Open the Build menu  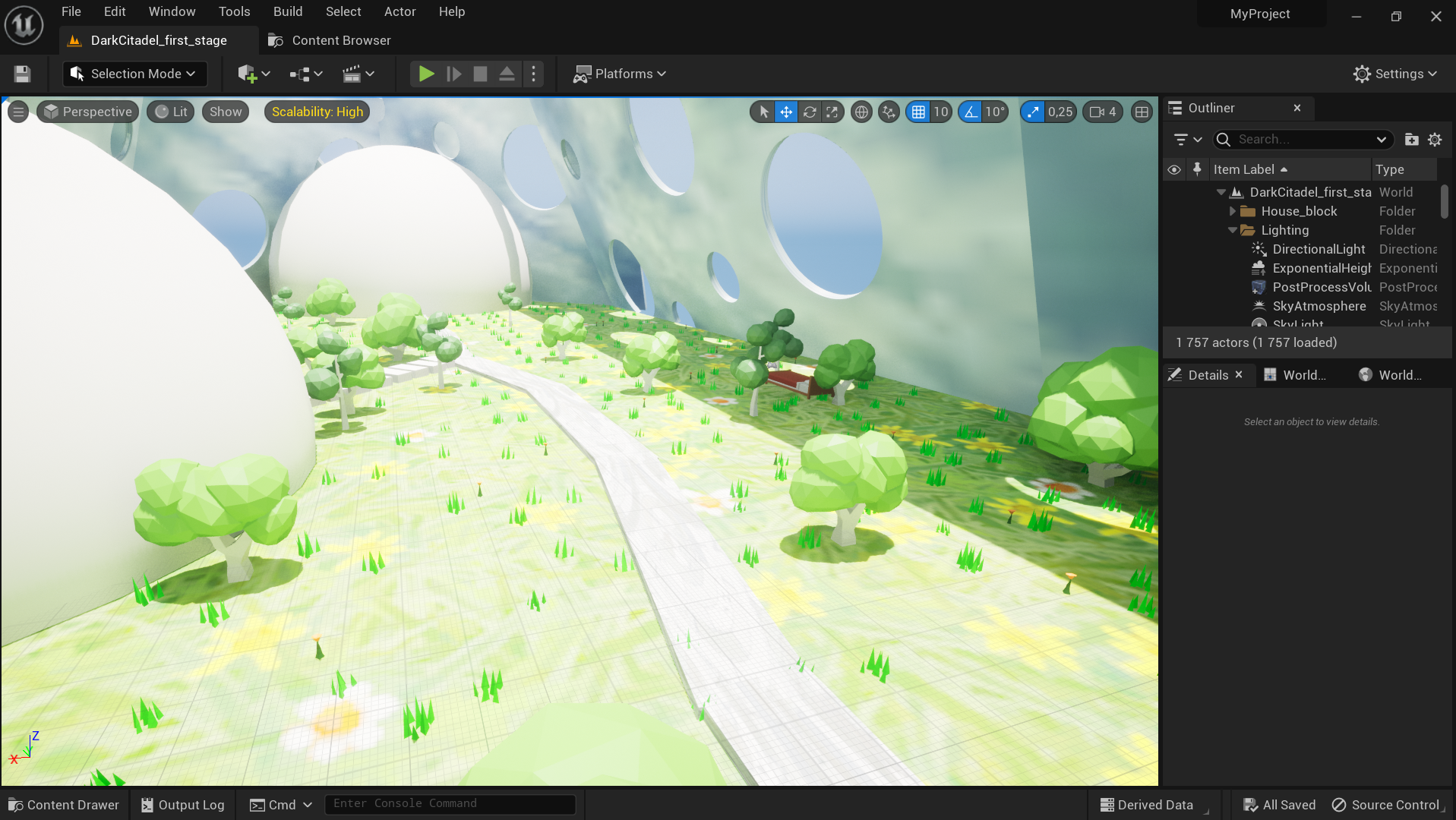pos(288,11)
